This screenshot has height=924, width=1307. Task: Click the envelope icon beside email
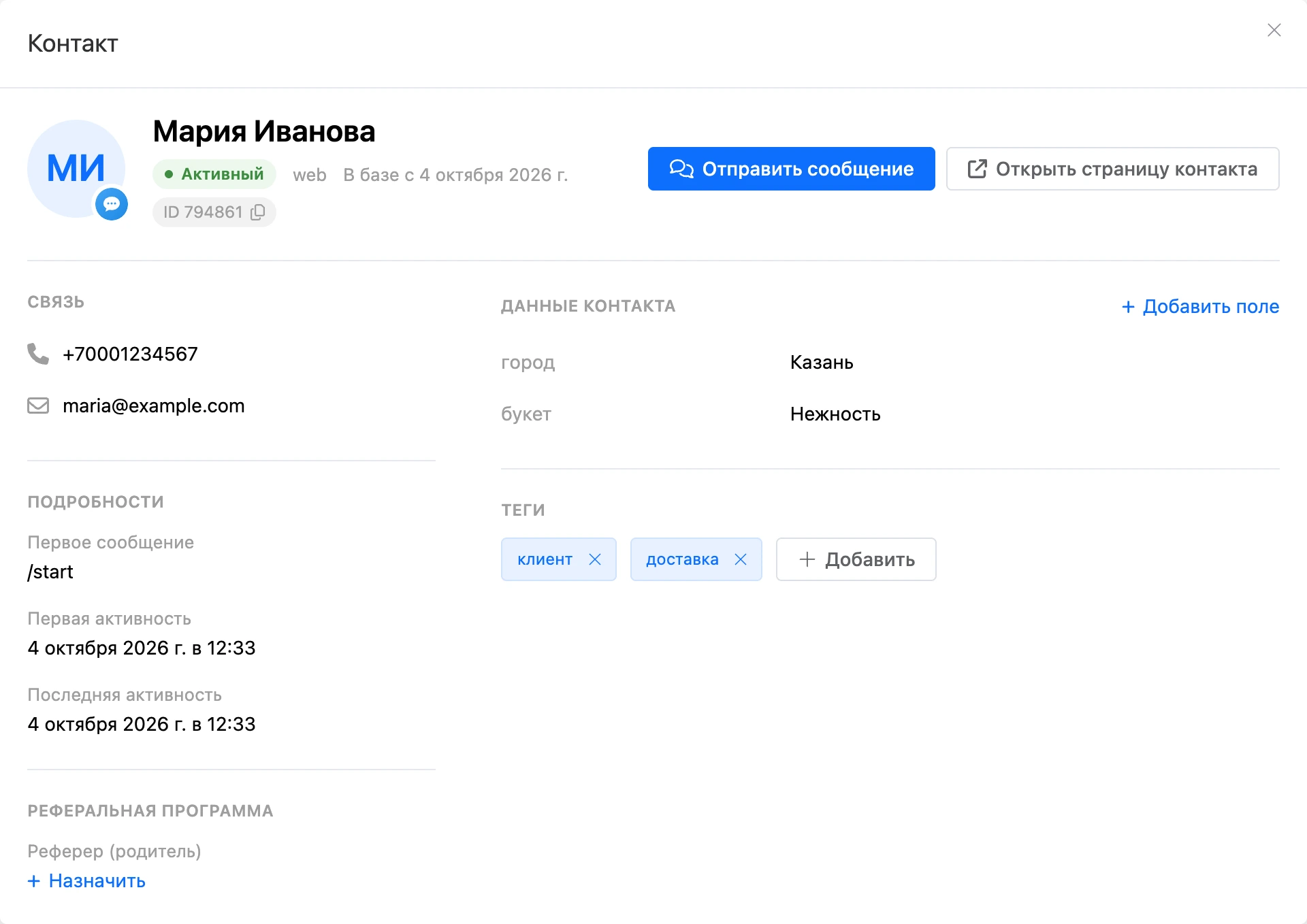(x=38, y=406)
